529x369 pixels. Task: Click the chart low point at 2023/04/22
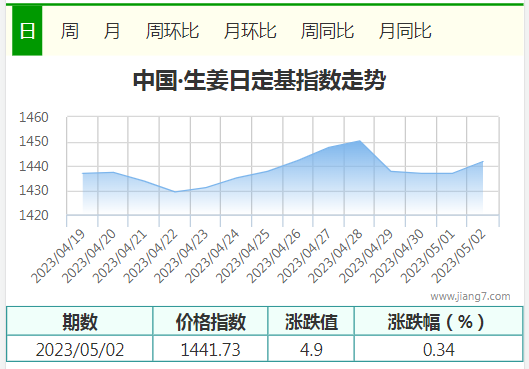pyautogui.click(x=175, y=192)
